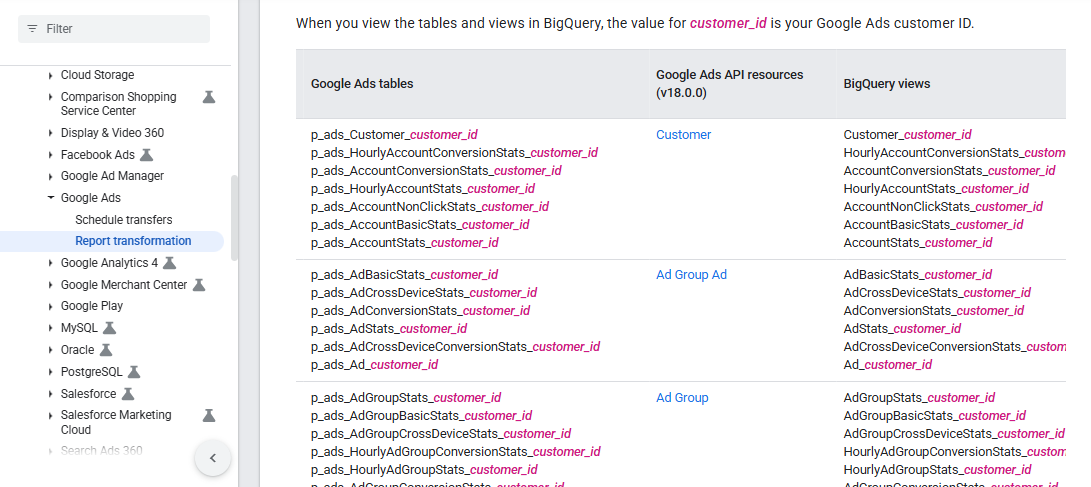
Task: Click the AdConversionStats view name
Action: click(x=934, y=311)
